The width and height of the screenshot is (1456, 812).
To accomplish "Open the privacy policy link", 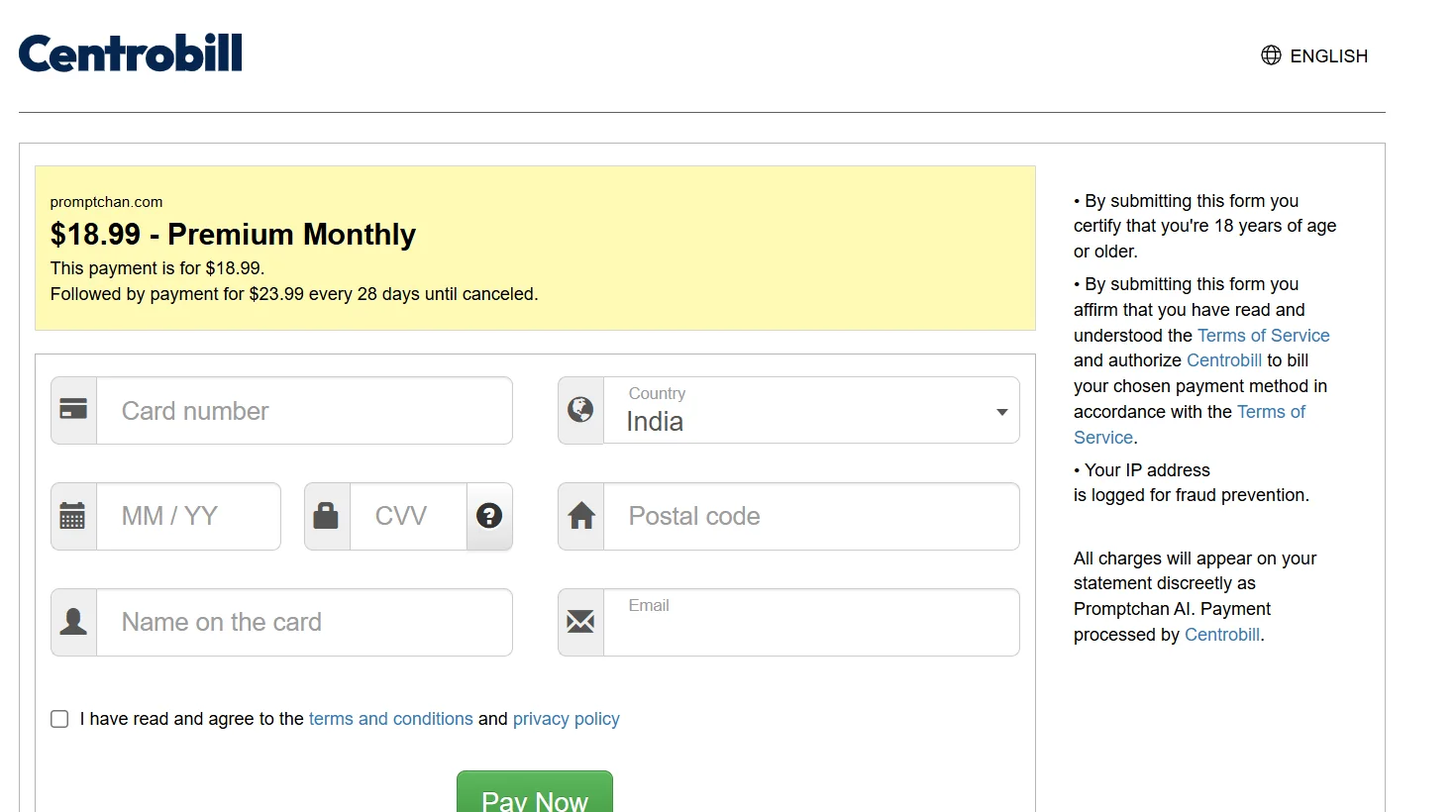I will pyautogui.click(x=567, y=719).
